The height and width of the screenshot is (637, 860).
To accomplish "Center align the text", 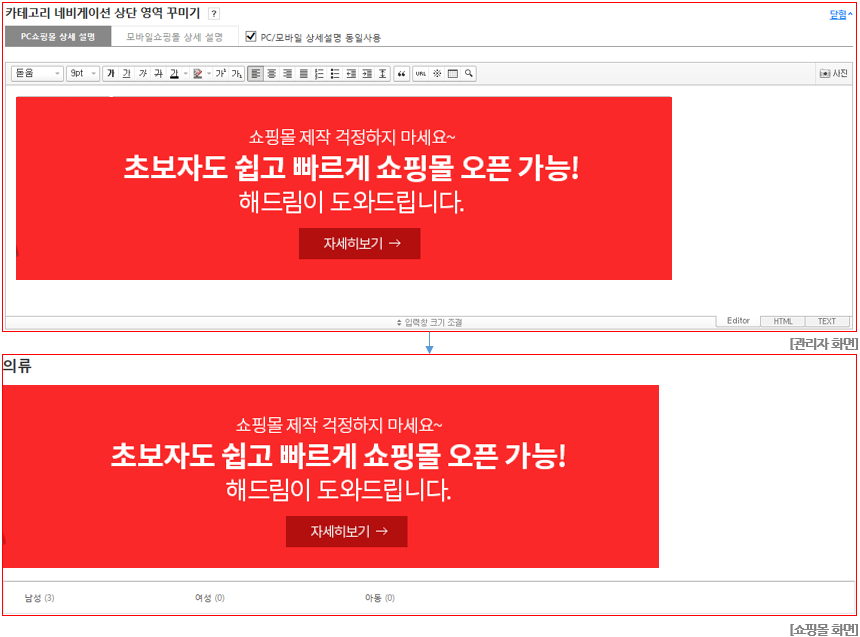I will [271, 74].
